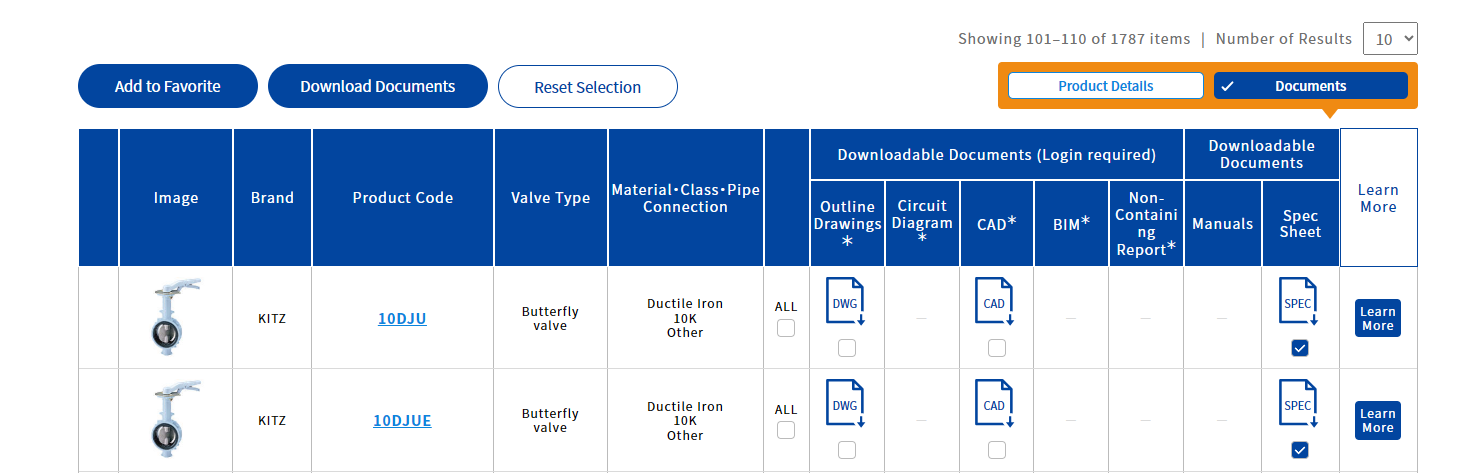Image resolution: width=1458 pixels, height=473 pixels.
Task: Tick the CAD checkbox for 10DJUE
Action: [996, 450]
